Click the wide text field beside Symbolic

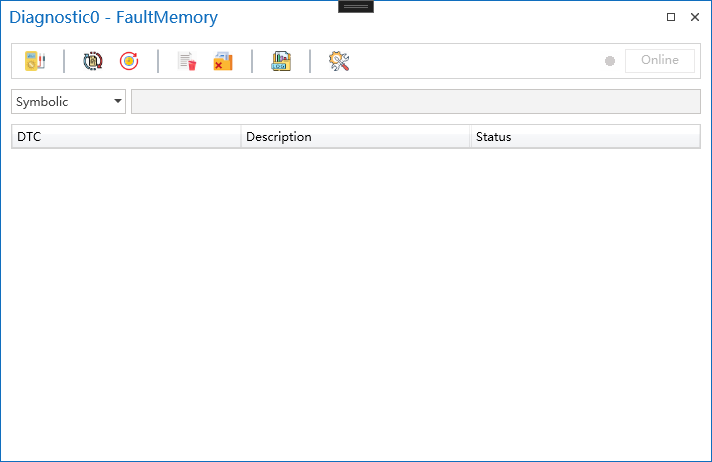click(x=415, y=102)
